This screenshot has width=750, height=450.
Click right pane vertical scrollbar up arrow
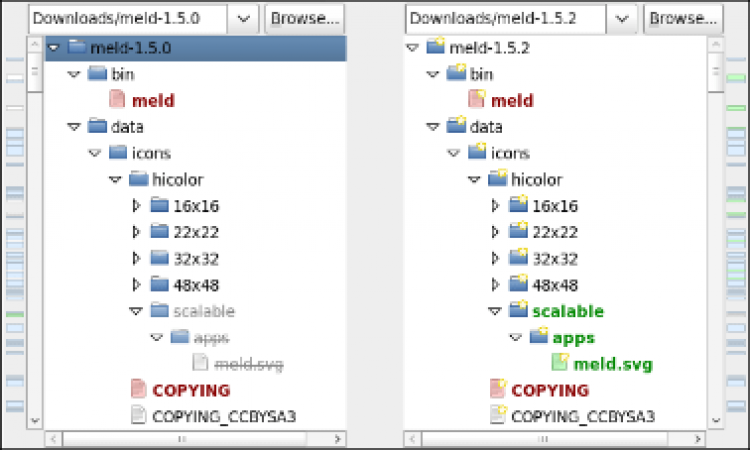716,44
